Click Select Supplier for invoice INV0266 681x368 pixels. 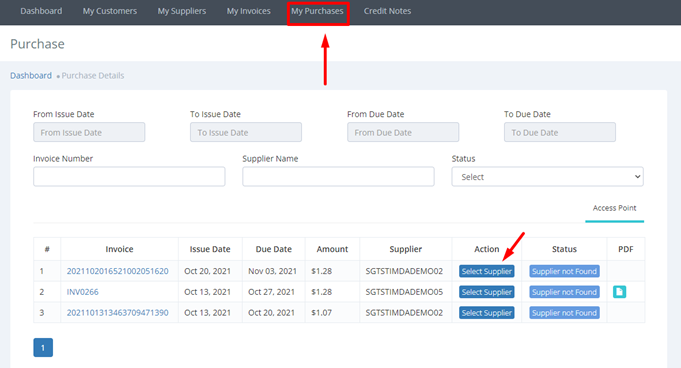click(x=486, y=292)
